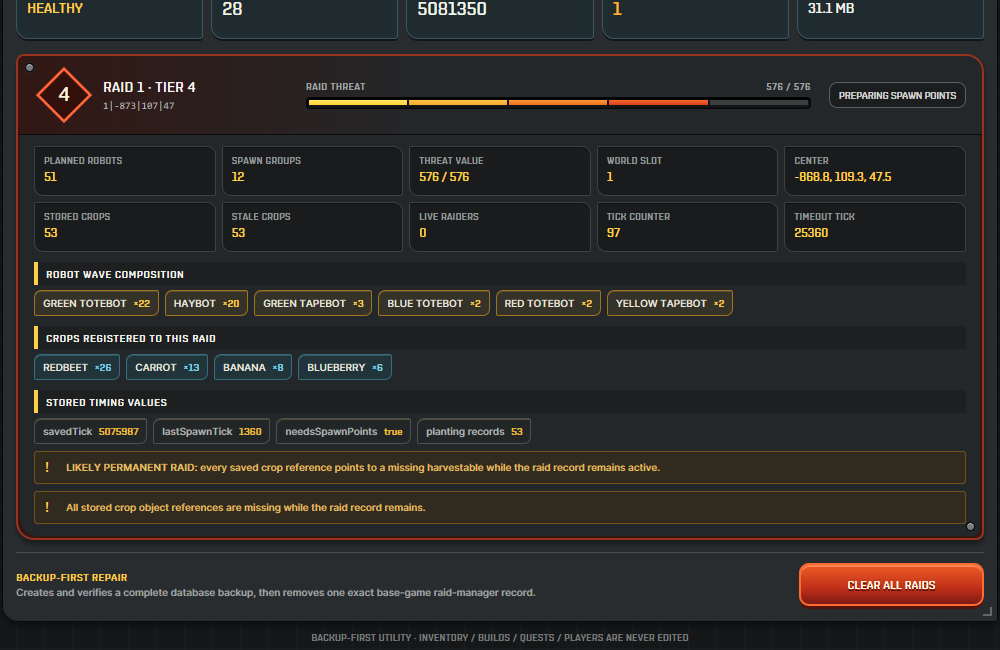Viewport: 1000px width, 650px height.
Task: Click the Carrot ×13 crop chip
Action: coord(167,367)
